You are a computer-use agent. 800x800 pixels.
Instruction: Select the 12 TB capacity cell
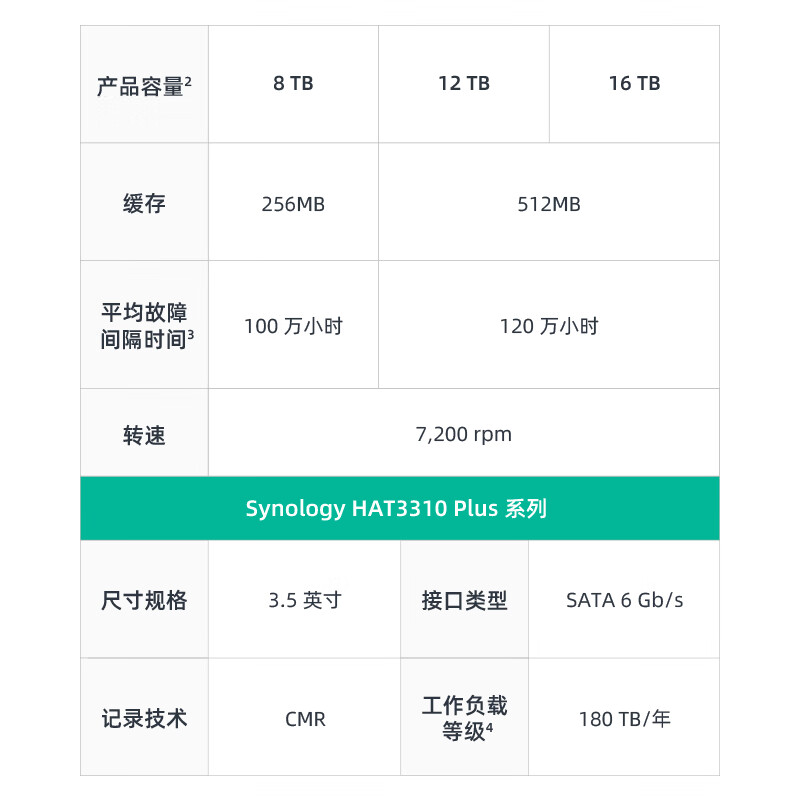point(464,84)
